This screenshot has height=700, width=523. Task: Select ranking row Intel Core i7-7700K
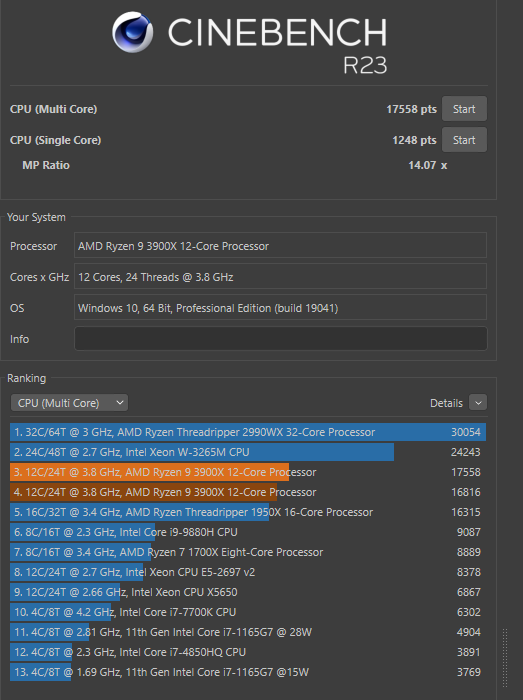tap(248, 612)
